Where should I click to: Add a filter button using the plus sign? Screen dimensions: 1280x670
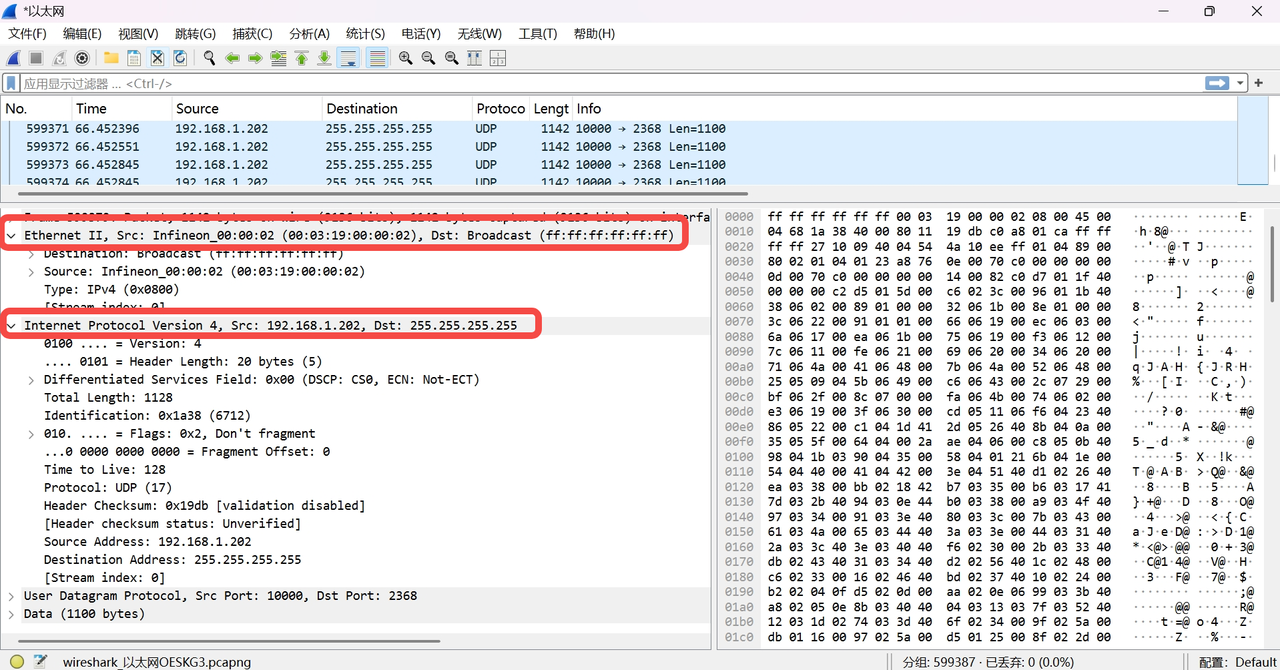coord(1258,83)
